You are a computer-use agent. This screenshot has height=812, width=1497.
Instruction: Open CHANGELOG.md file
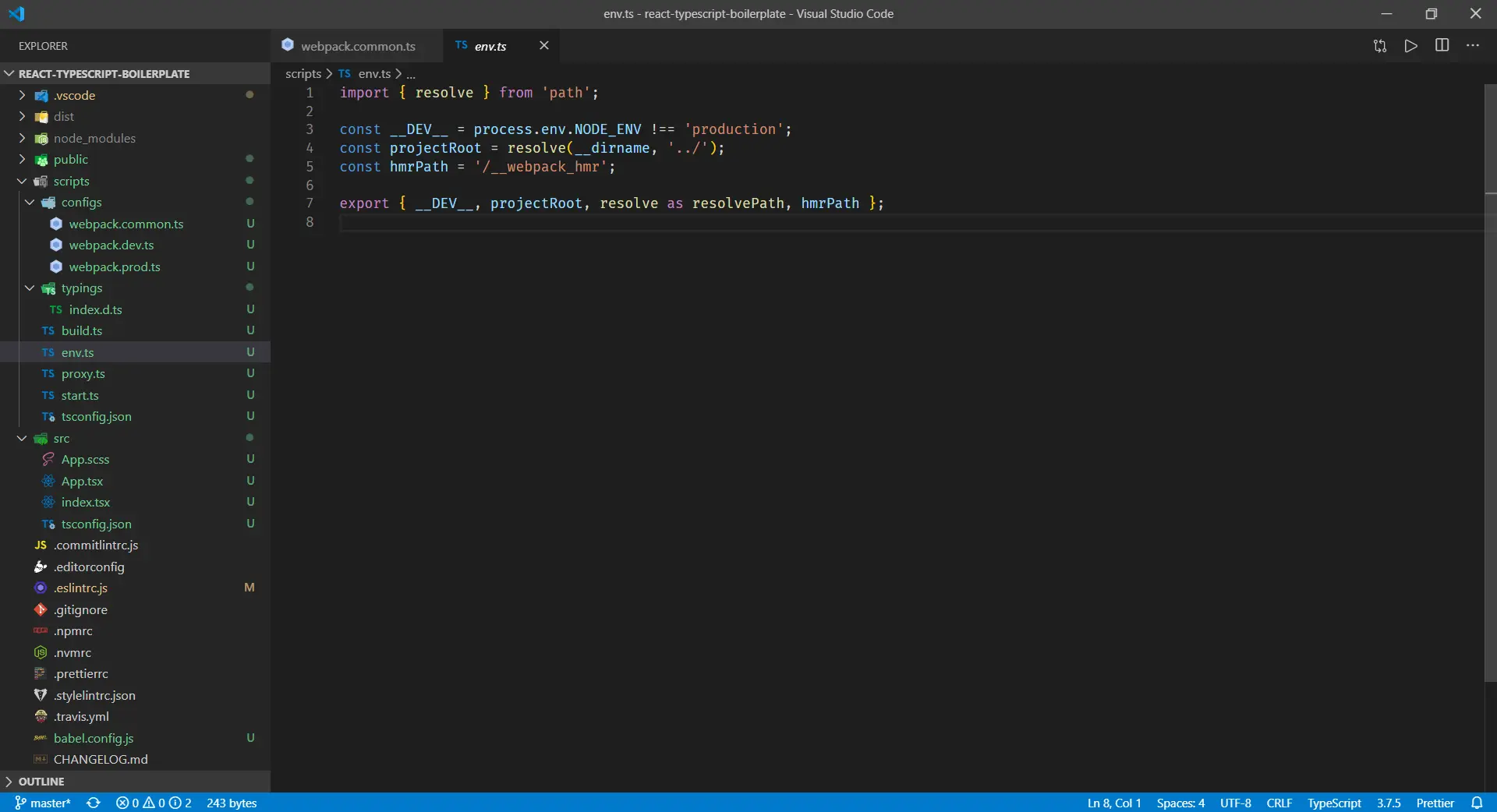click(135, 759)
